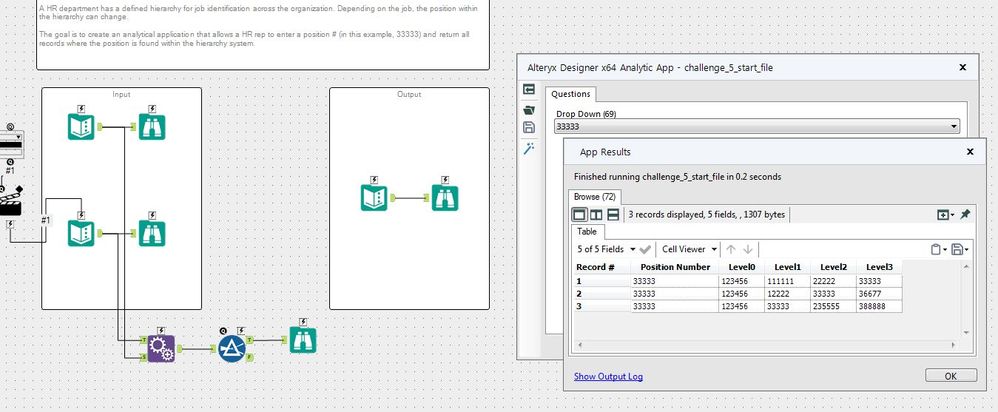Select the lower Text Input tool in Input container
This screenshot has width=998, height=412.
[81, 233]
